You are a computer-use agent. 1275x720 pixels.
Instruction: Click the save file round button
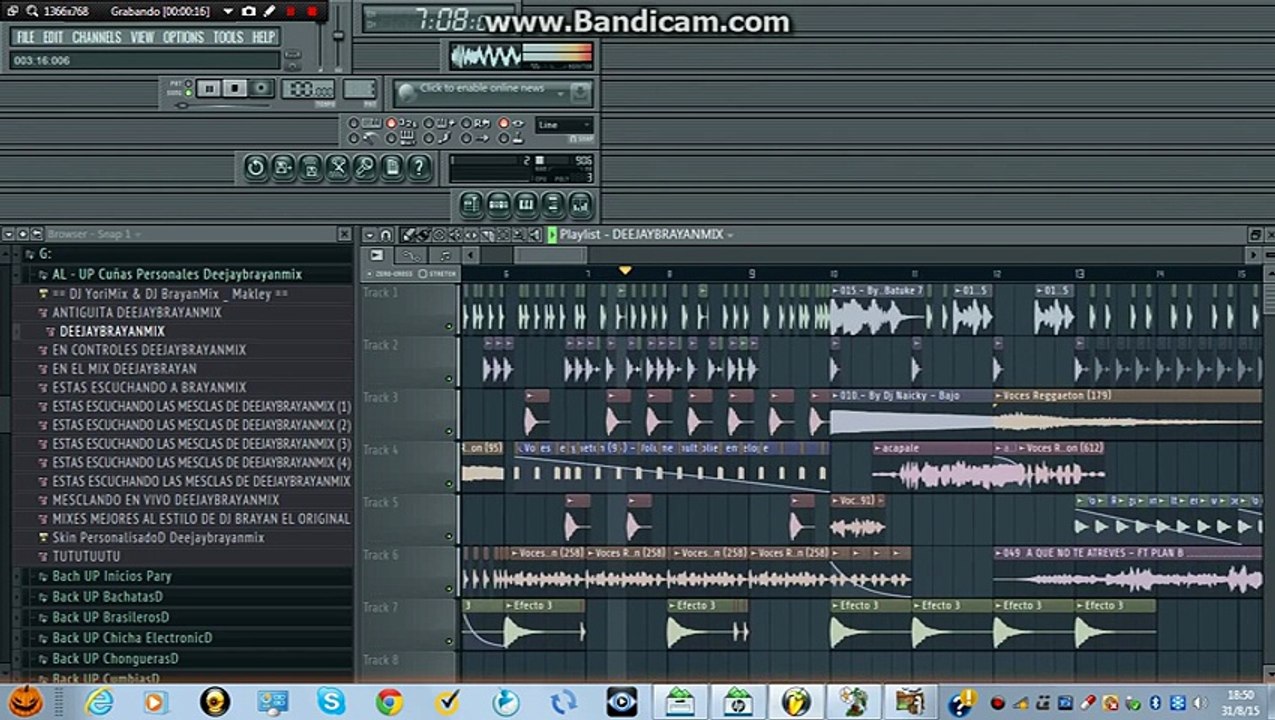283,167
